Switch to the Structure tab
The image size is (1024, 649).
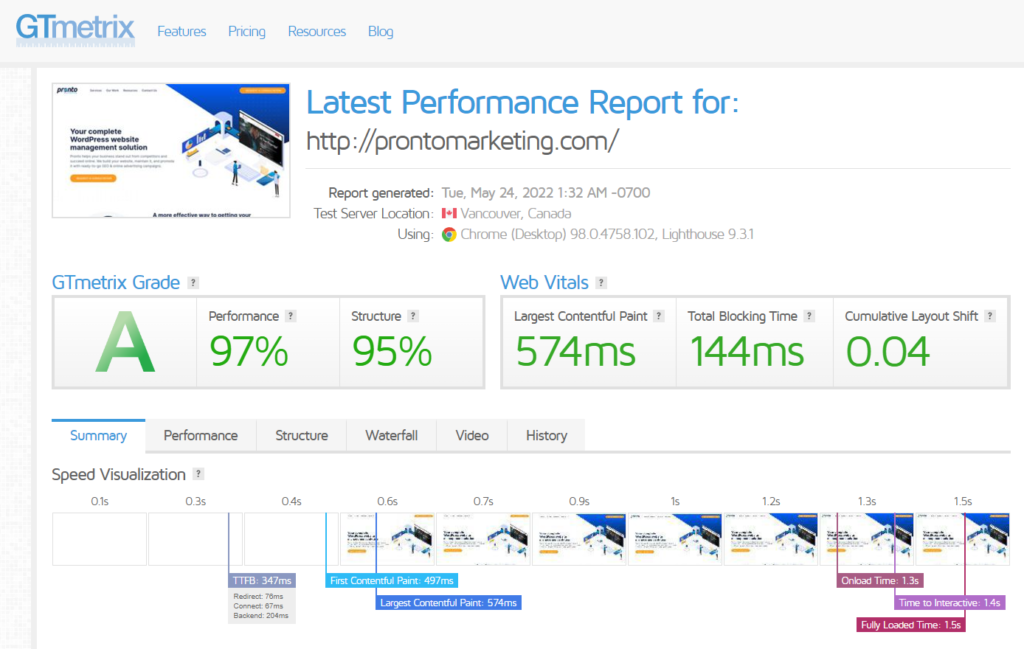[x=302, y=435]
